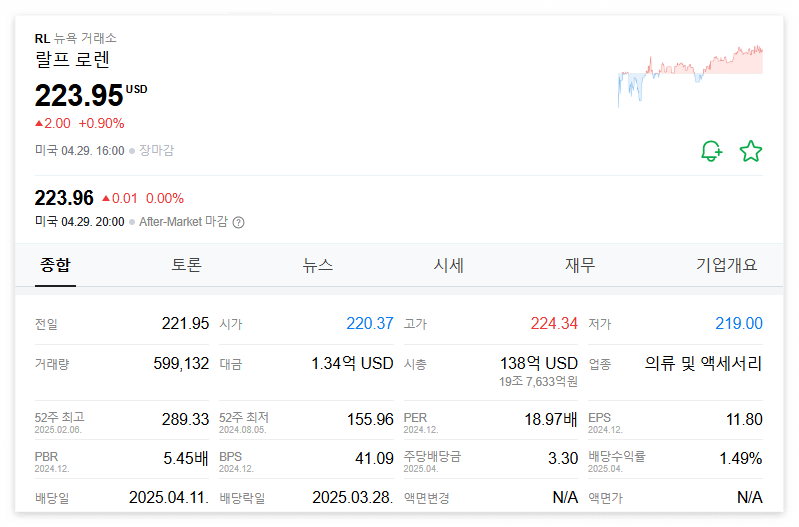Click the 시가 value 220.37

[x=370, y=323]
